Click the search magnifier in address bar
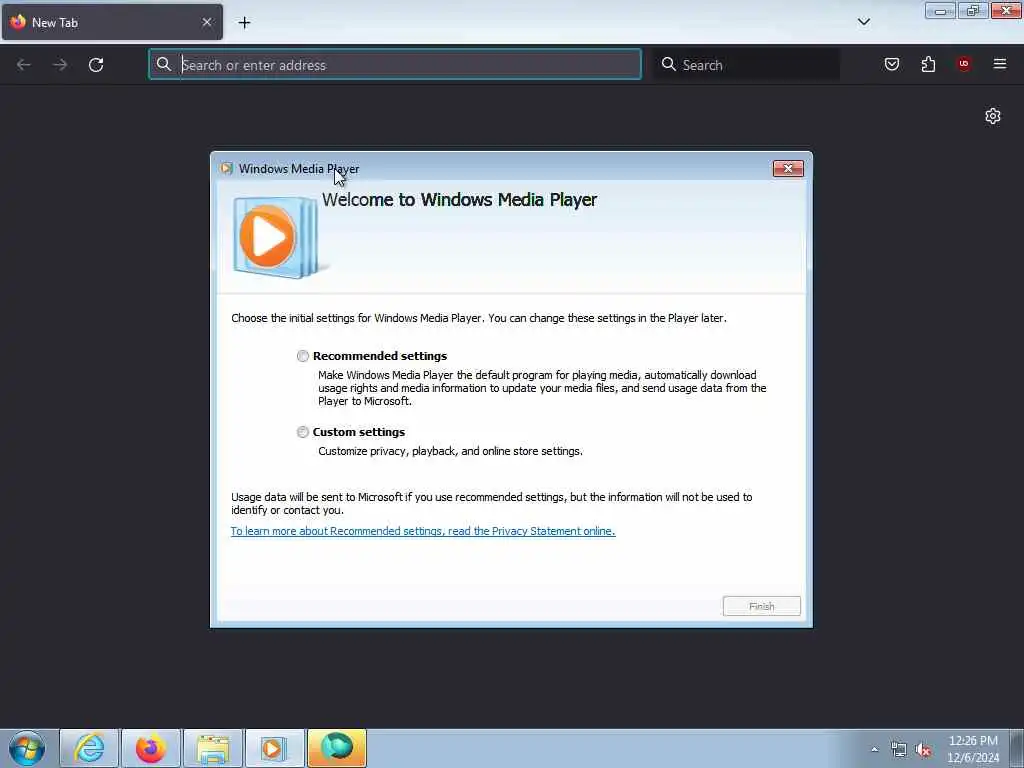 164,64
